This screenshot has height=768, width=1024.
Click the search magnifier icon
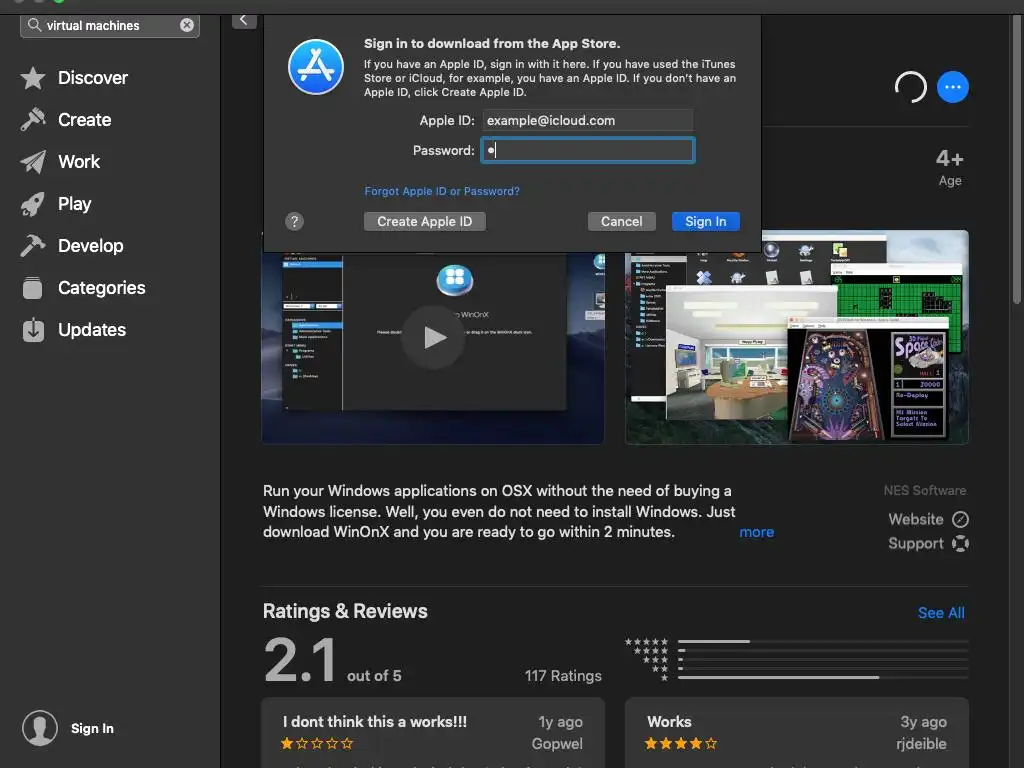click(x=34, y=25)
